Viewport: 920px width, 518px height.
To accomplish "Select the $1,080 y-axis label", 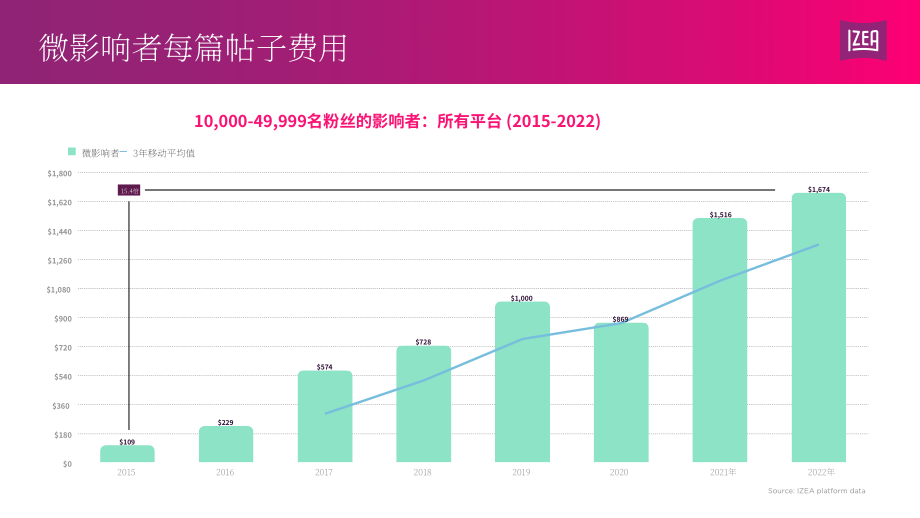I will coord(59,290).
